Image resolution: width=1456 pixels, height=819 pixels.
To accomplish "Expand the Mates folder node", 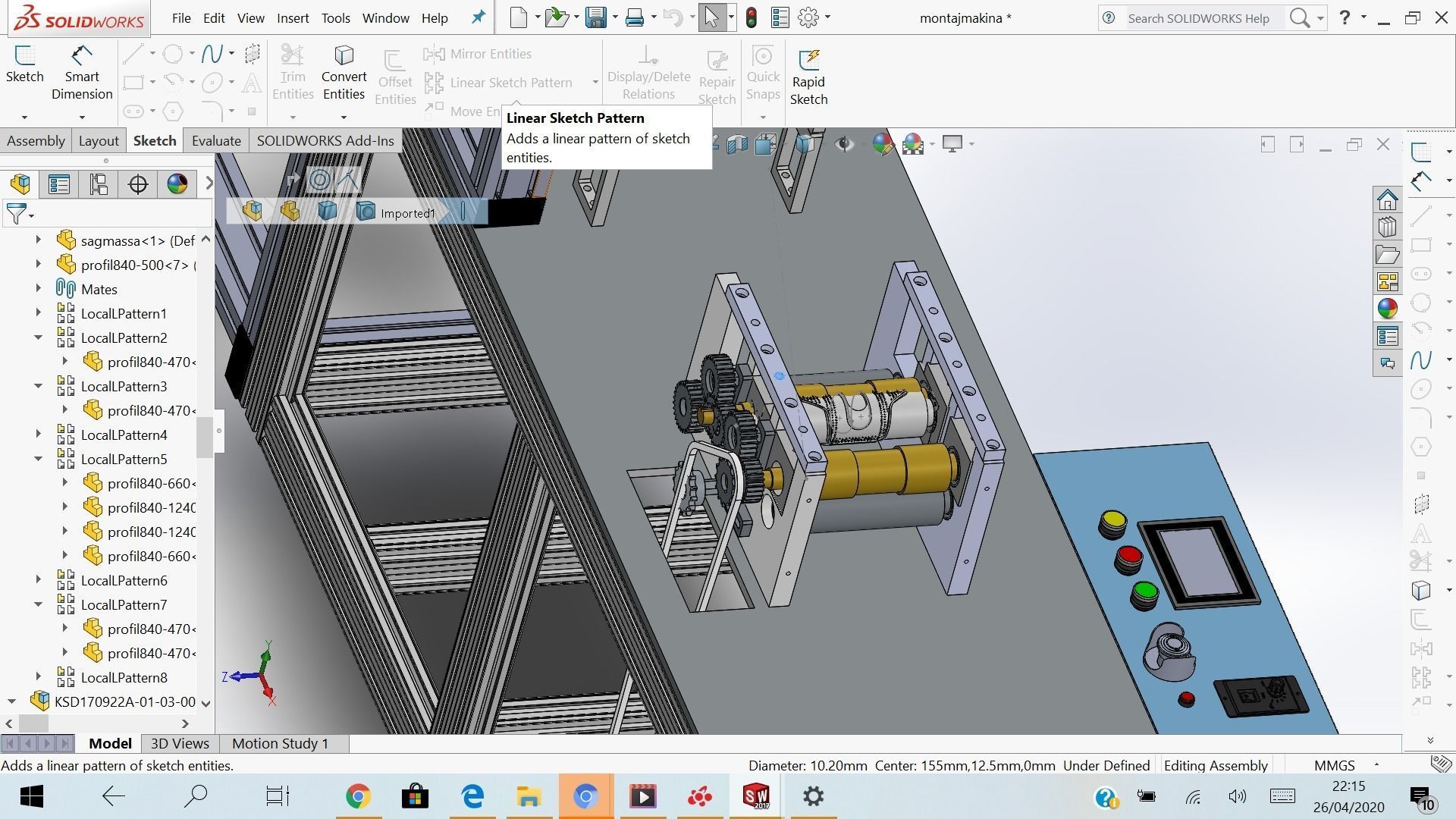I will (x=38, y=289).
